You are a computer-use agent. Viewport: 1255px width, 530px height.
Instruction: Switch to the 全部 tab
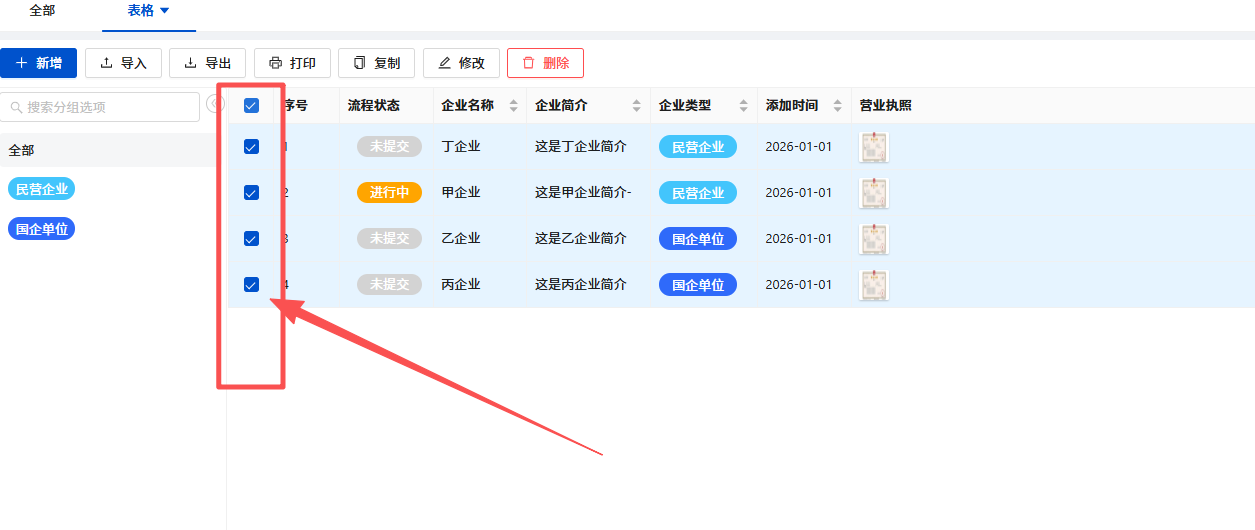[x=42, y=10]
